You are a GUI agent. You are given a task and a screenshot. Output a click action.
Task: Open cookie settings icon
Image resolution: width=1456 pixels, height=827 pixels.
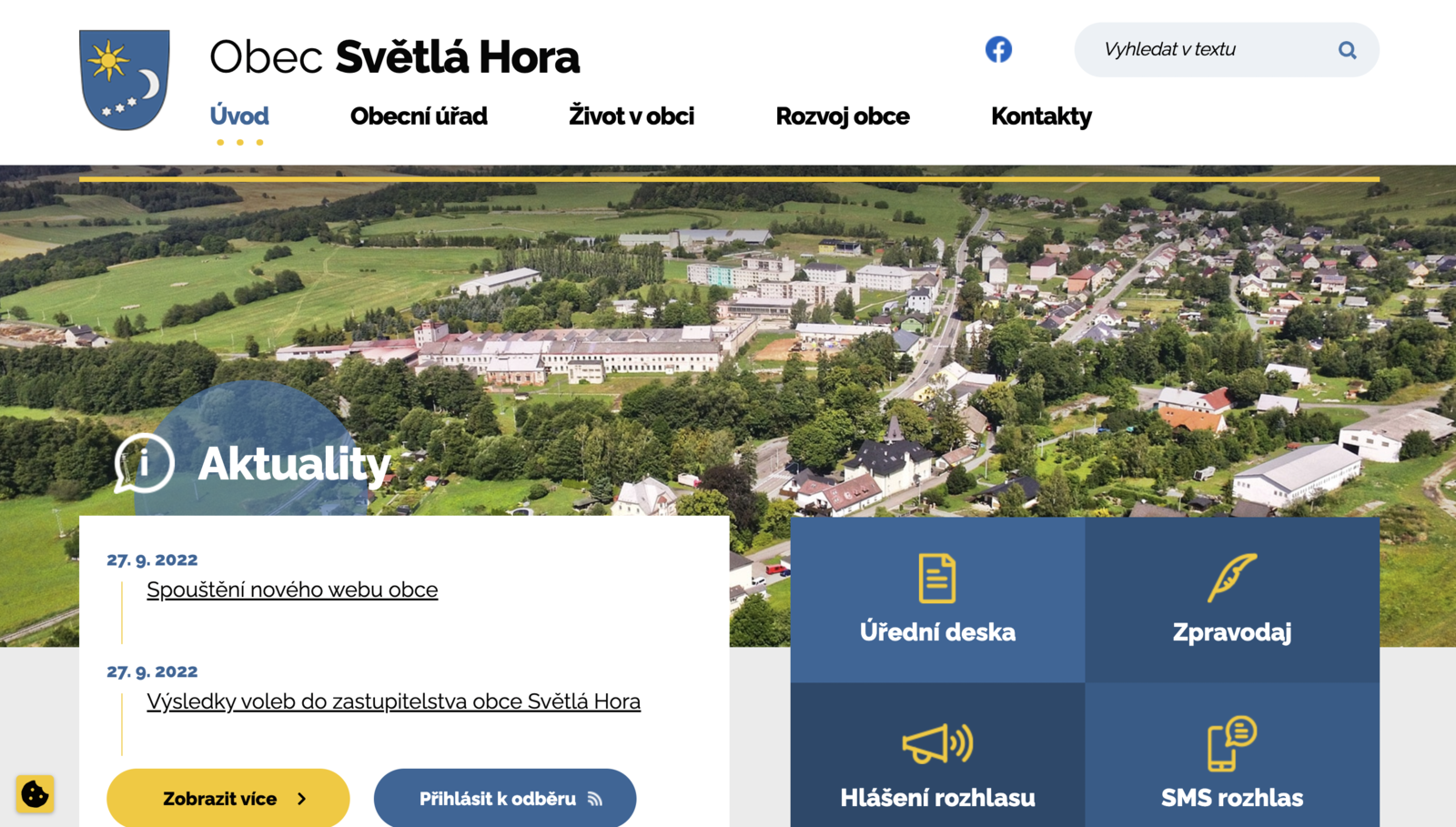pos(35,794)
